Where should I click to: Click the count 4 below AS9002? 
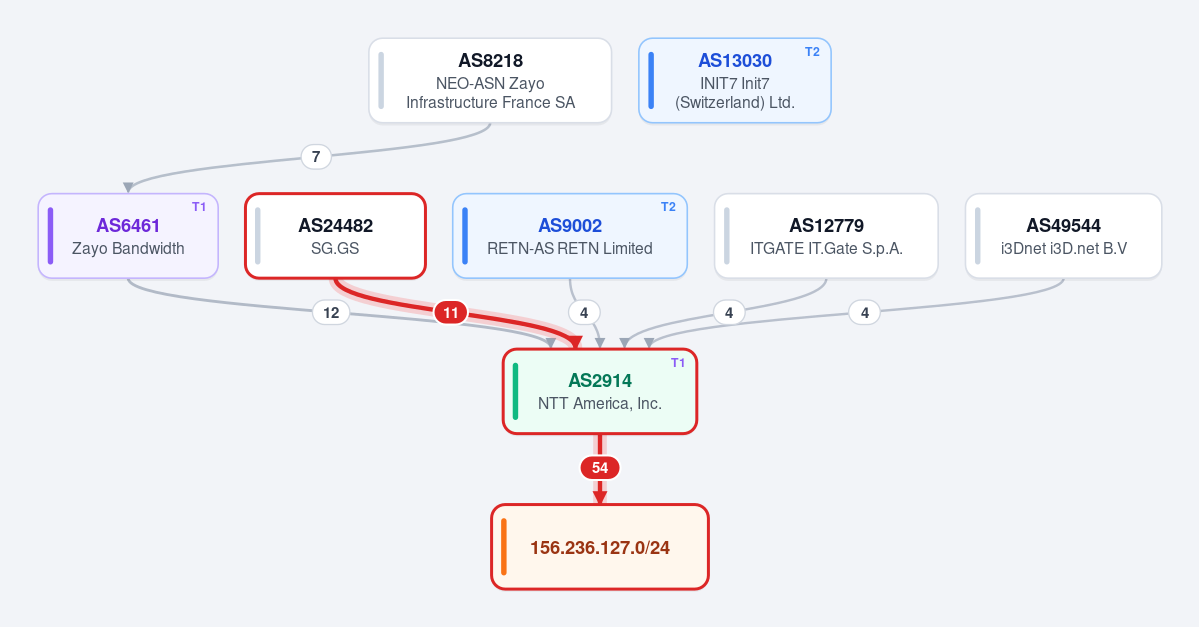(584, 313)
